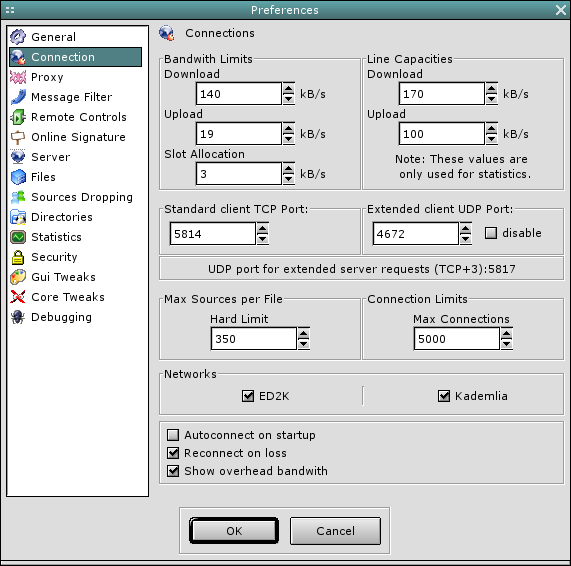Increase the Hard Limit sources arrow

303,334
